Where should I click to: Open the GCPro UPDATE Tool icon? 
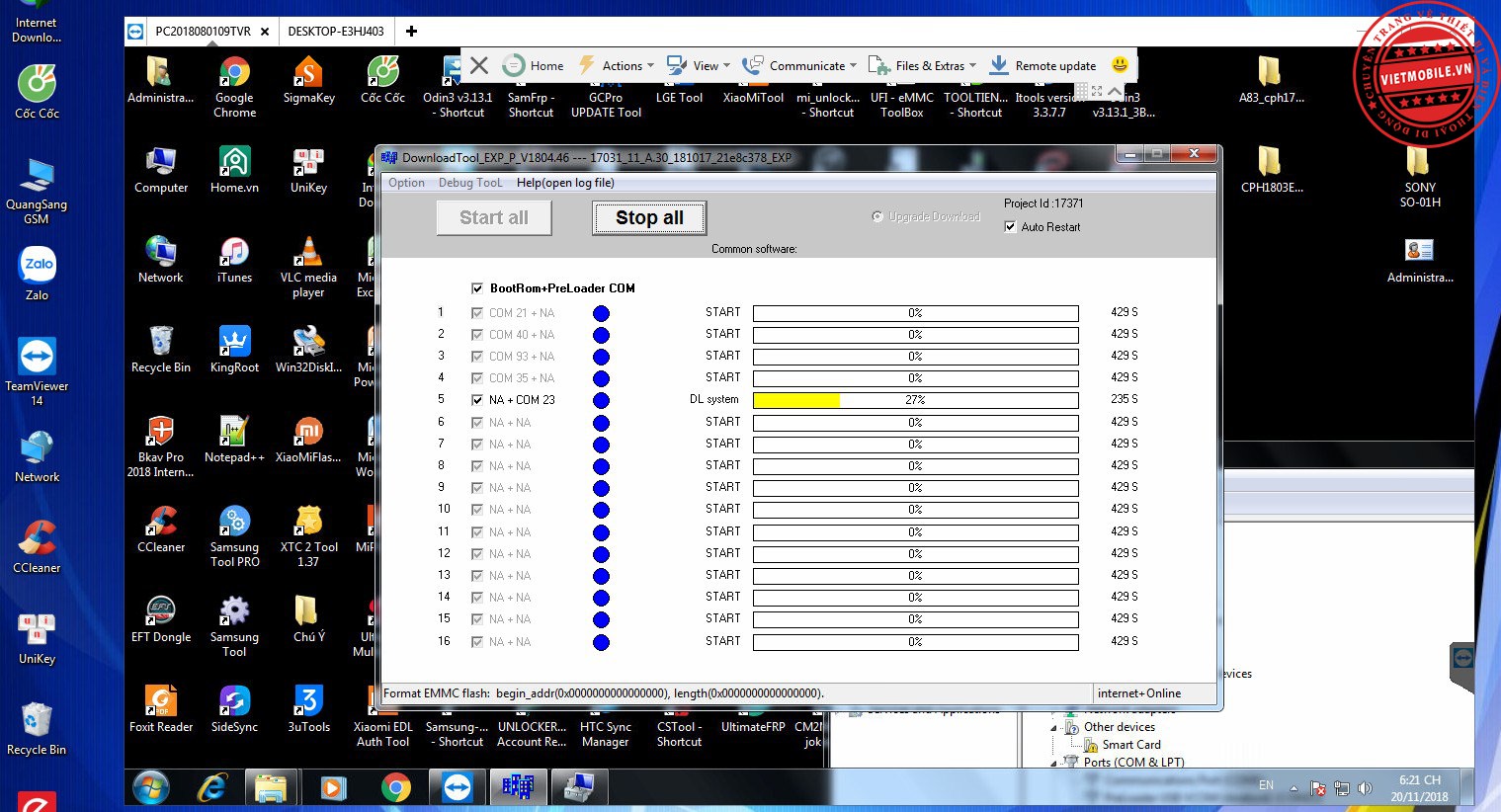coord(606,87)
